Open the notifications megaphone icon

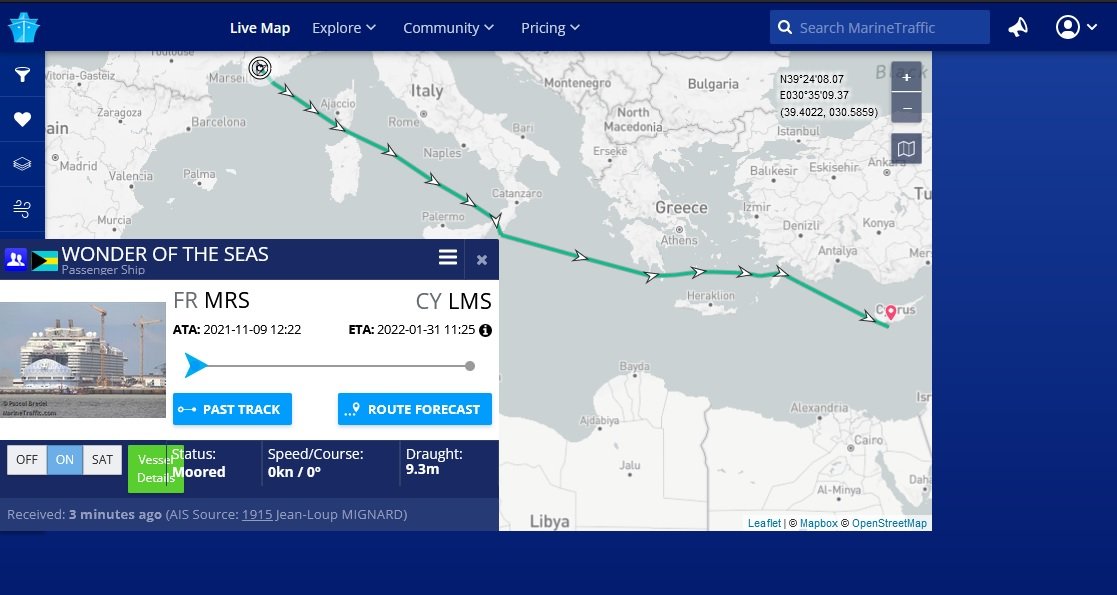pyautogui.click(x=1018, y=28)
